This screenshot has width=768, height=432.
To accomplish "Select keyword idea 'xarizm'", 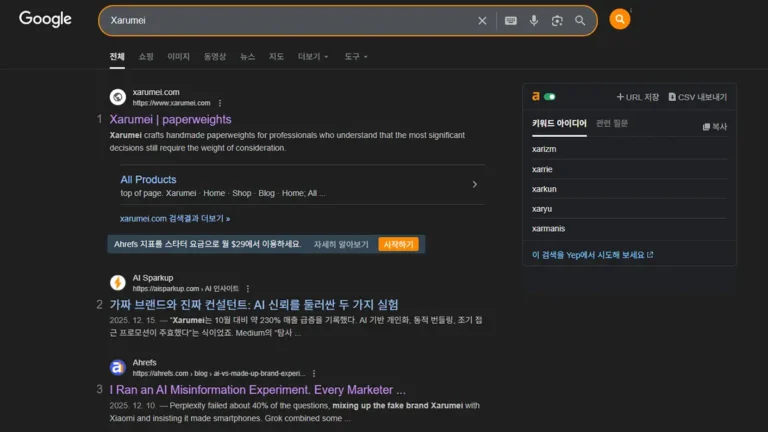I will 544,149.
